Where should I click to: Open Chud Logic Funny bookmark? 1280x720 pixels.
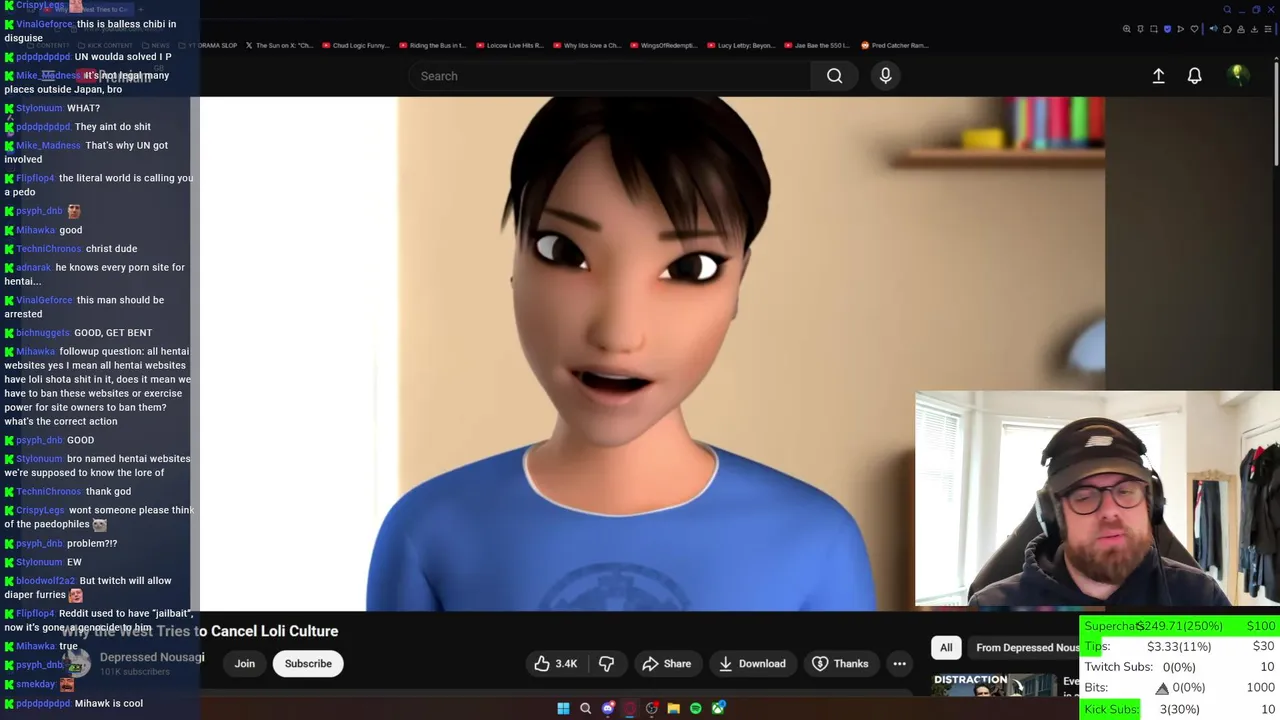354,45
